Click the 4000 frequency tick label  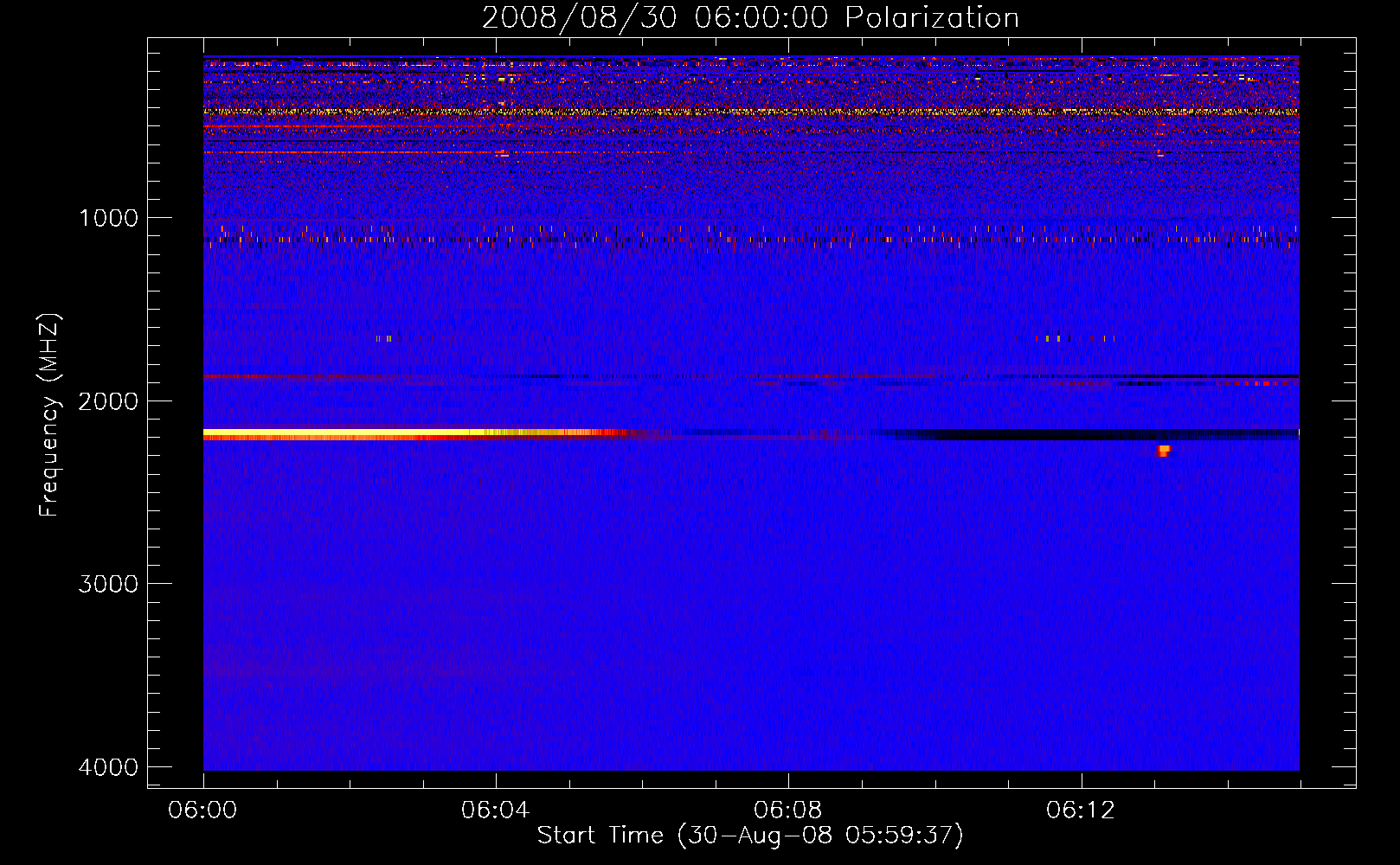pos(108,767)
